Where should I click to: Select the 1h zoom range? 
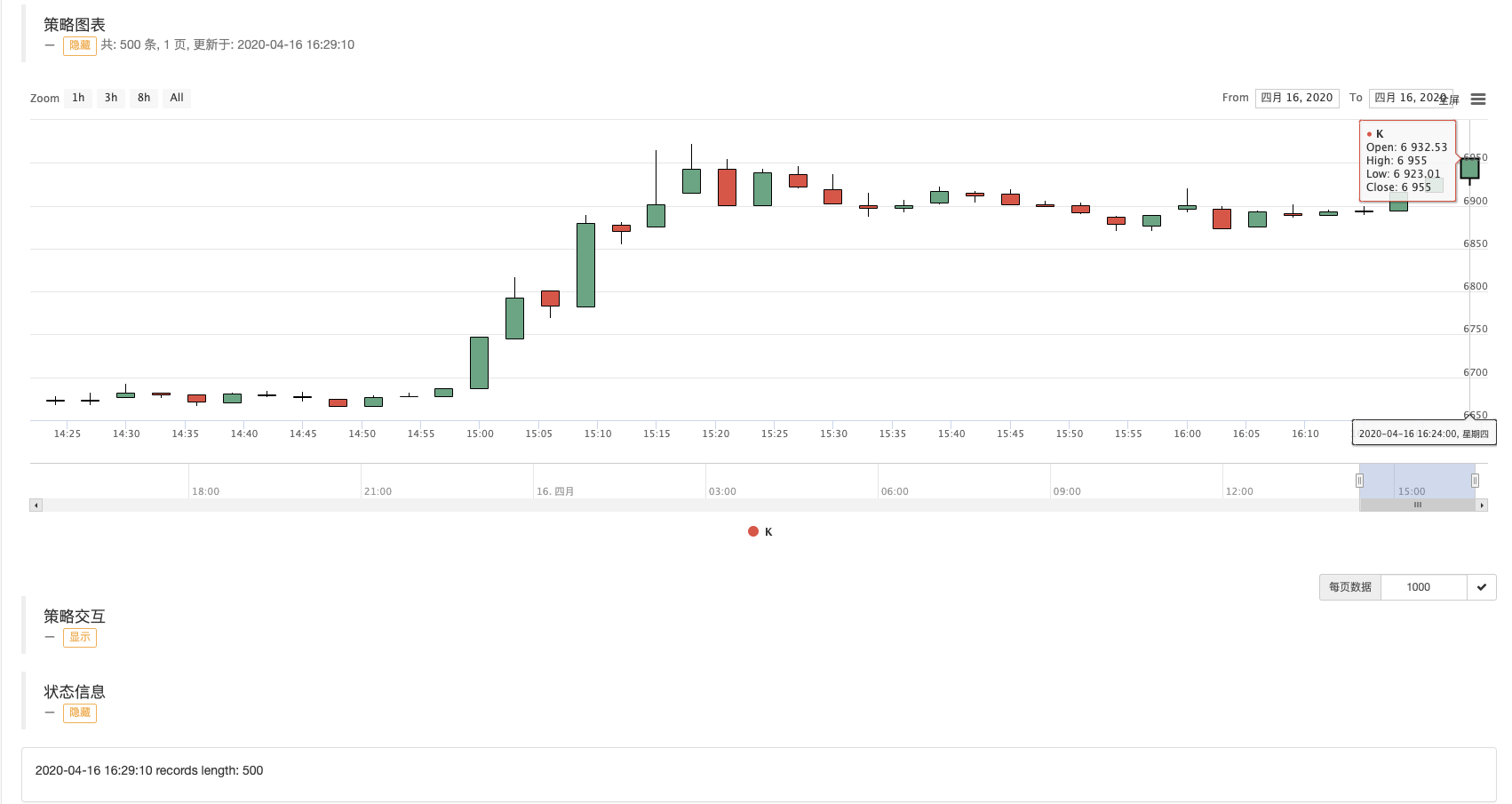78,98
